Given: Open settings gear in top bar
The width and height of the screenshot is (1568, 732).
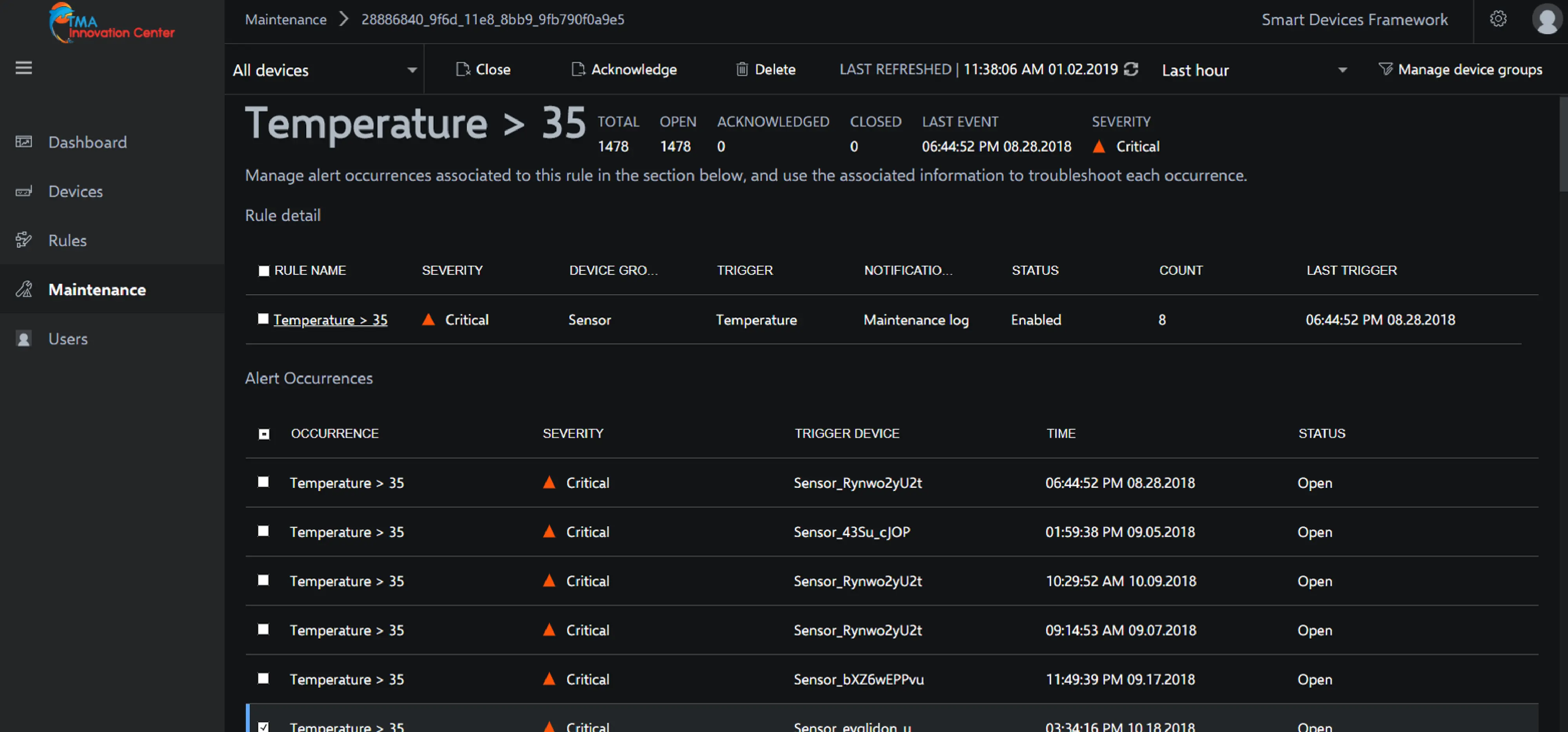Looking at the screenshot, I should point(1498,20).
